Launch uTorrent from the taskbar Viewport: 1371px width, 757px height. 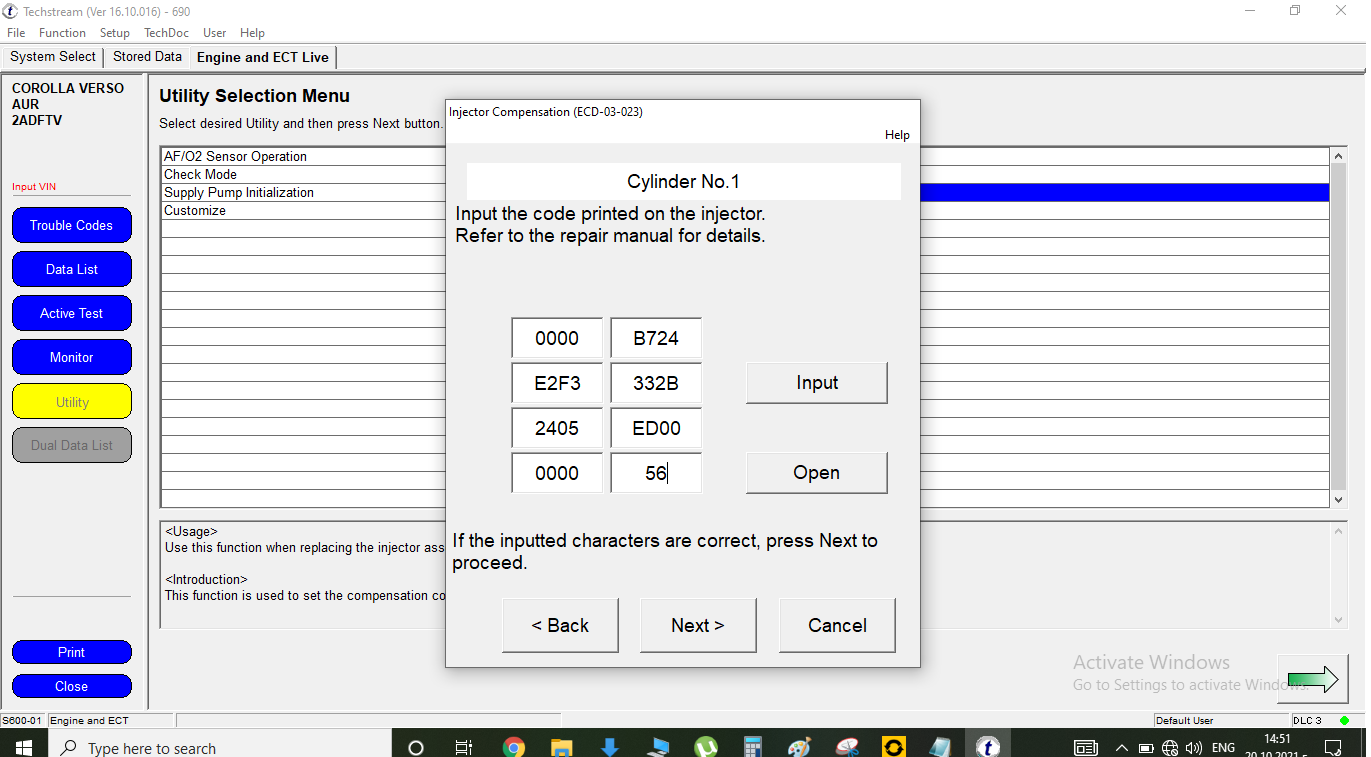coord(706,747)
